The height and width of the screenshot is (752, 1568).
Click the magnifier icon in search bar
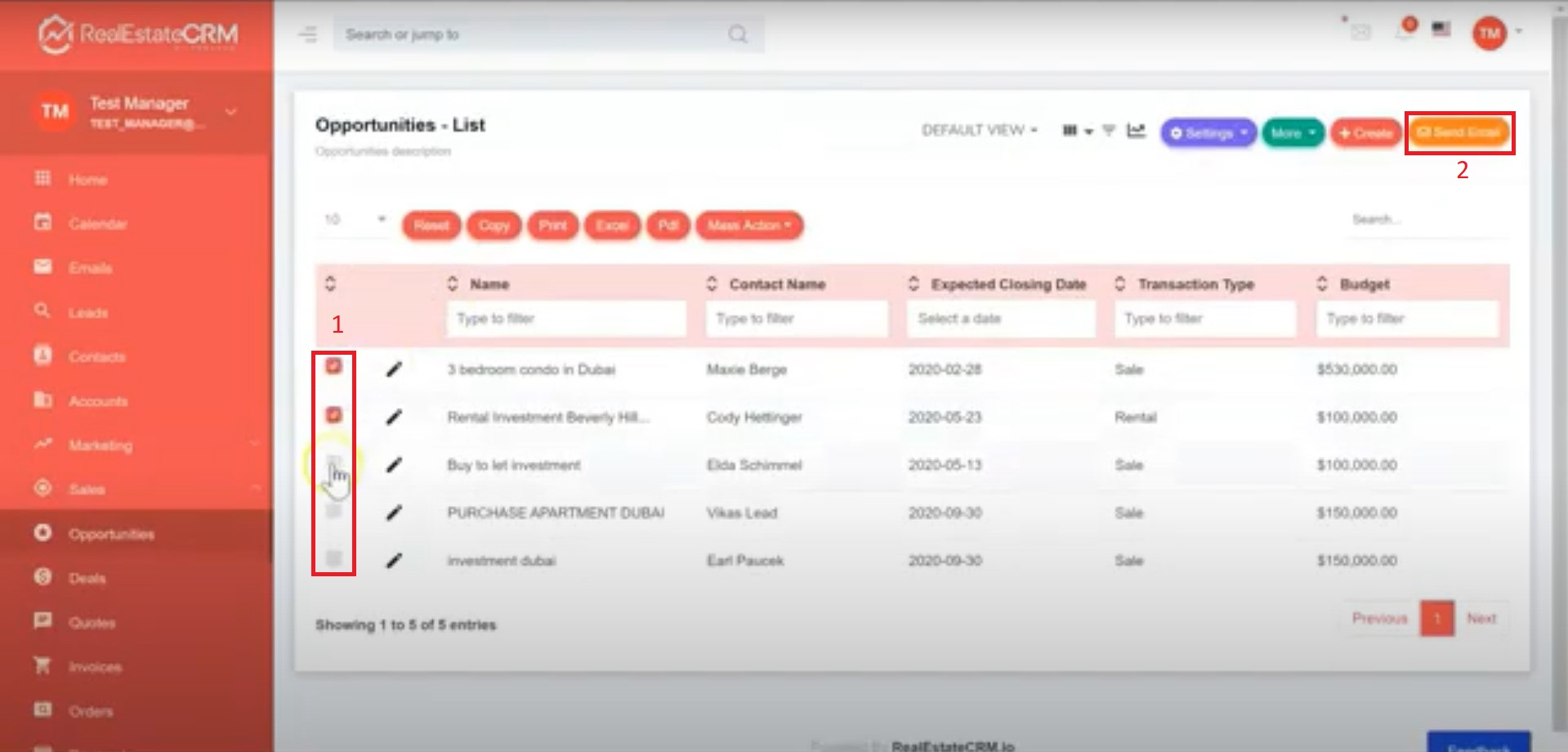pyautogui.click(x=737, y=34)
